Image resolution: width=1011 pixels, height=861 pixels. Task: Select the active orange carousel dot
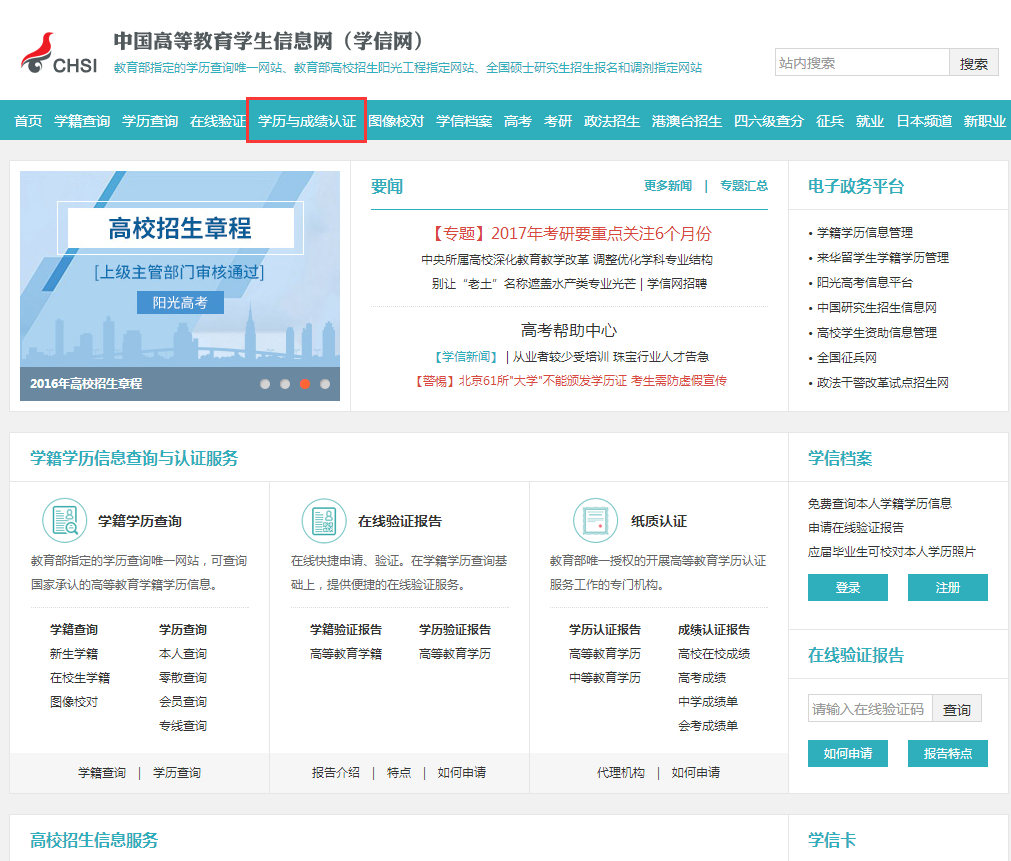tap(305, 384)
